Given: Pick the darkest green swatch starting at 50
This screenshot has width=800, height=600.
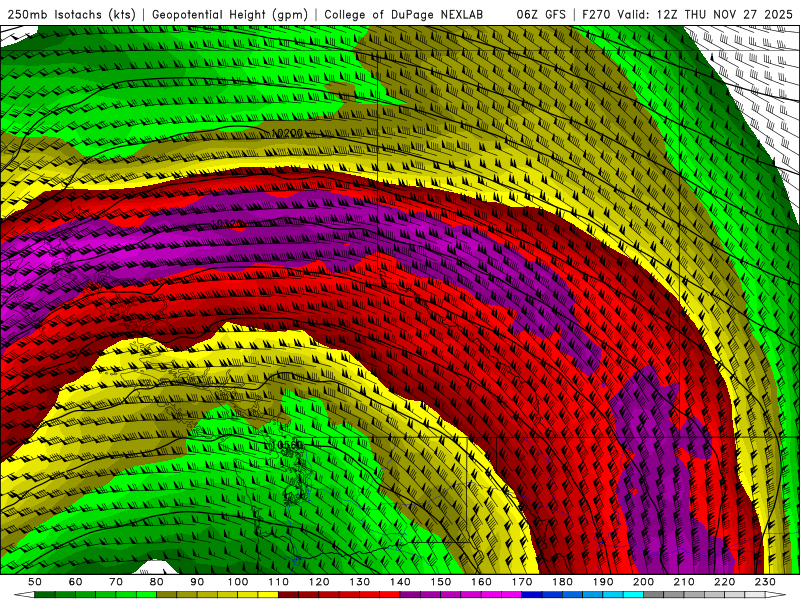Looking at the screenshot, I should click(44, 594).
